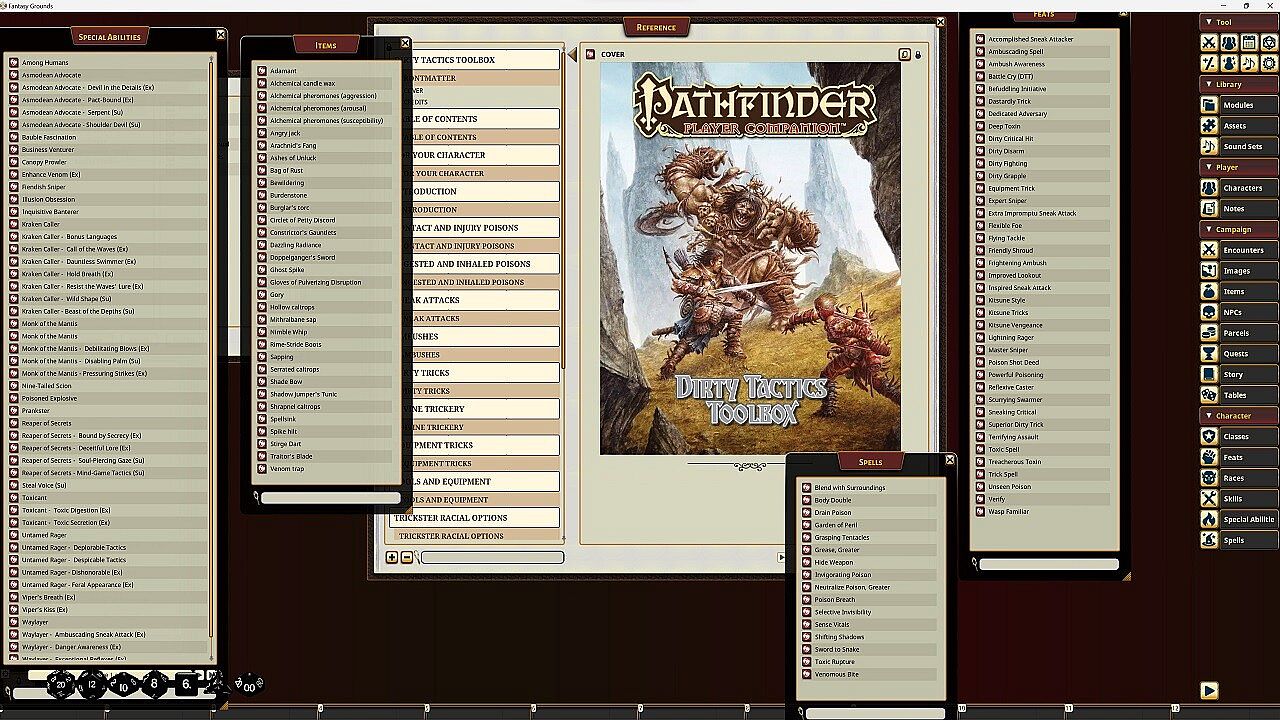Pick the d12 die at the bottom
1280x720 pixels.
click(x=93, y=685)
